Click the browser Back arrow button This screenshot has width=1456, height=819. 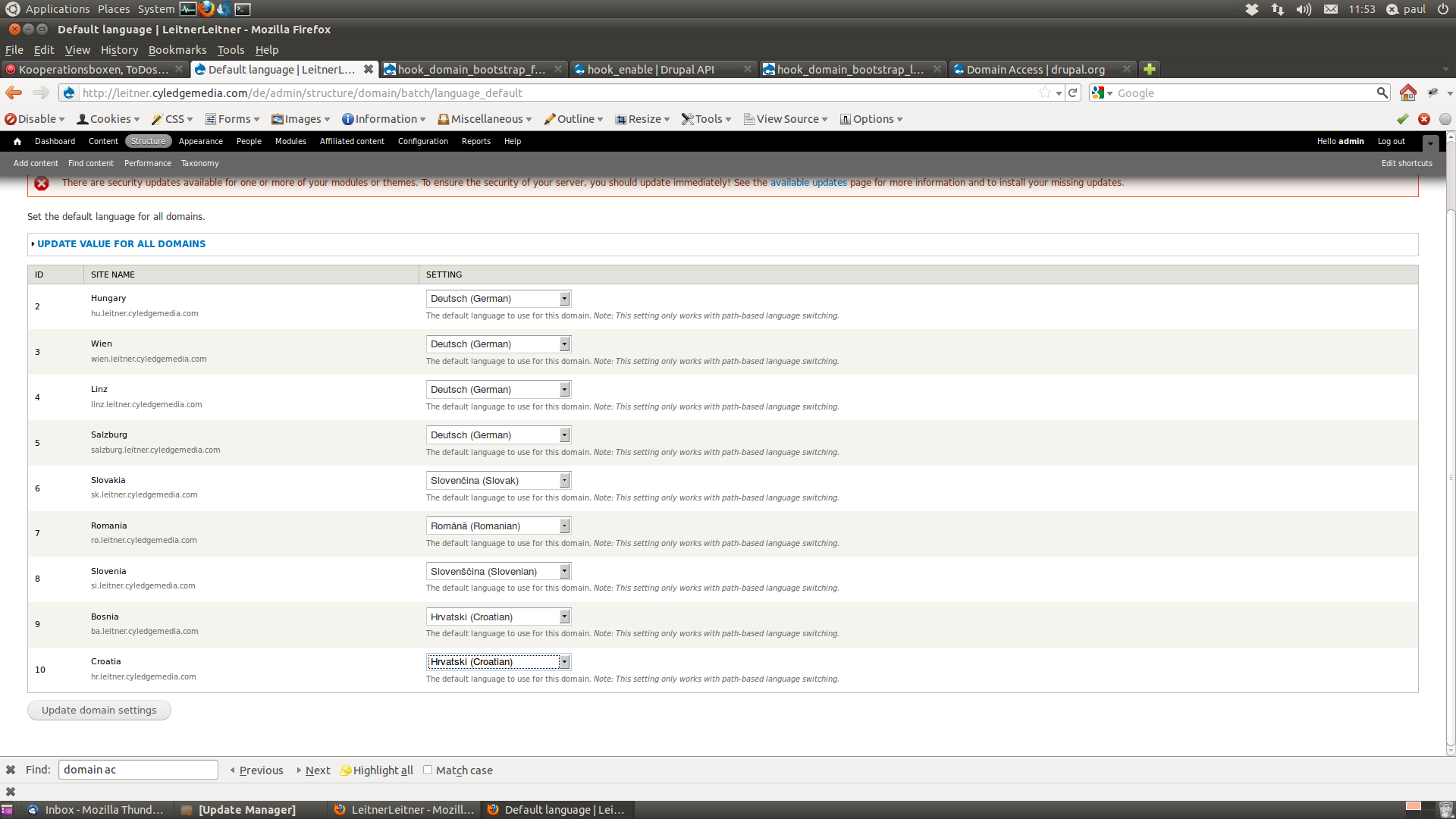(14, 93)
